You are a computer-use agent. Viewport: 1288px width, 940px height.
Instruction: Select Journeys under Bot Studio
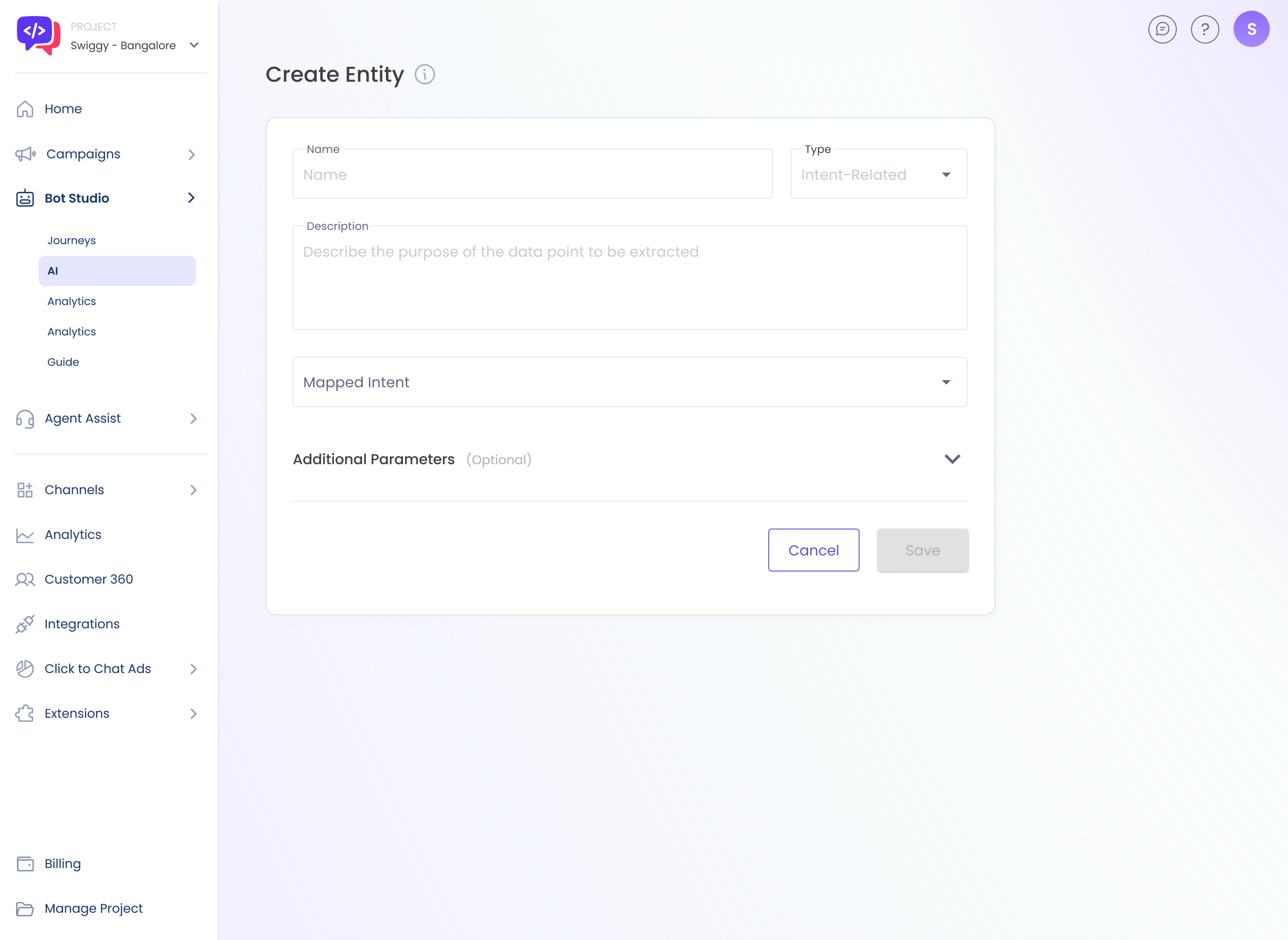(x=72, y=241)
